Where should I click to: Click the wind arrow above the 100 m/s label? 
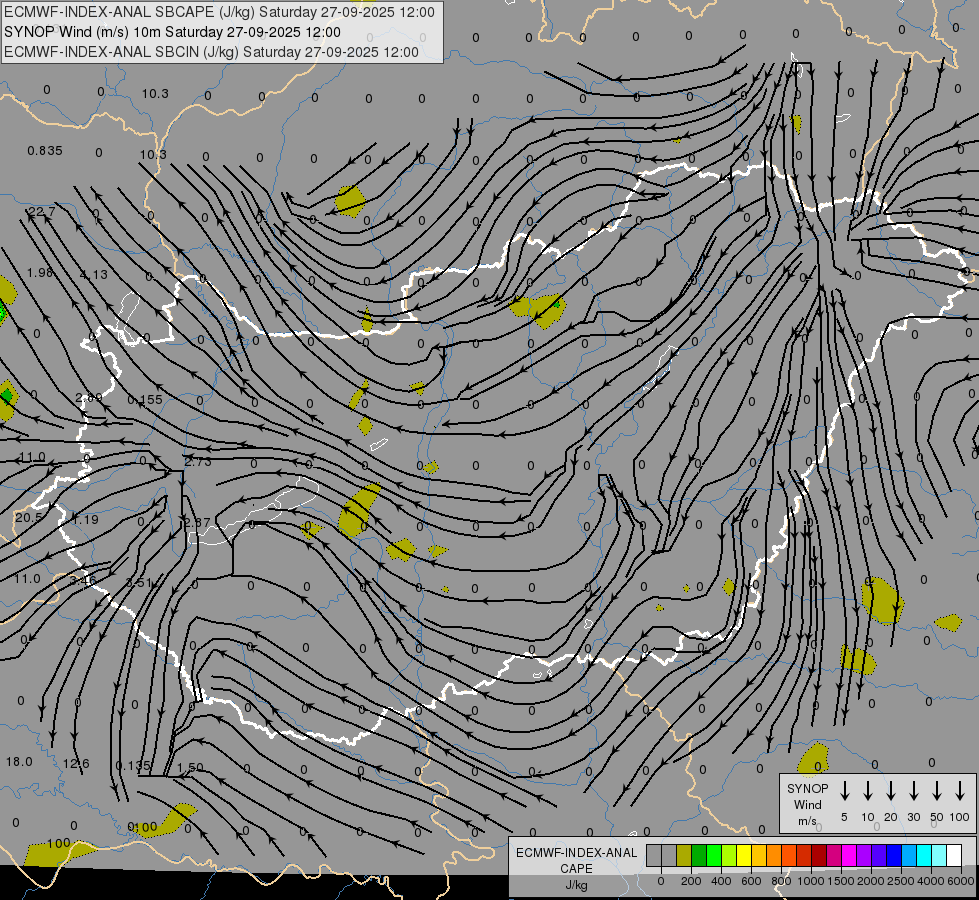[x=960, y=790]
